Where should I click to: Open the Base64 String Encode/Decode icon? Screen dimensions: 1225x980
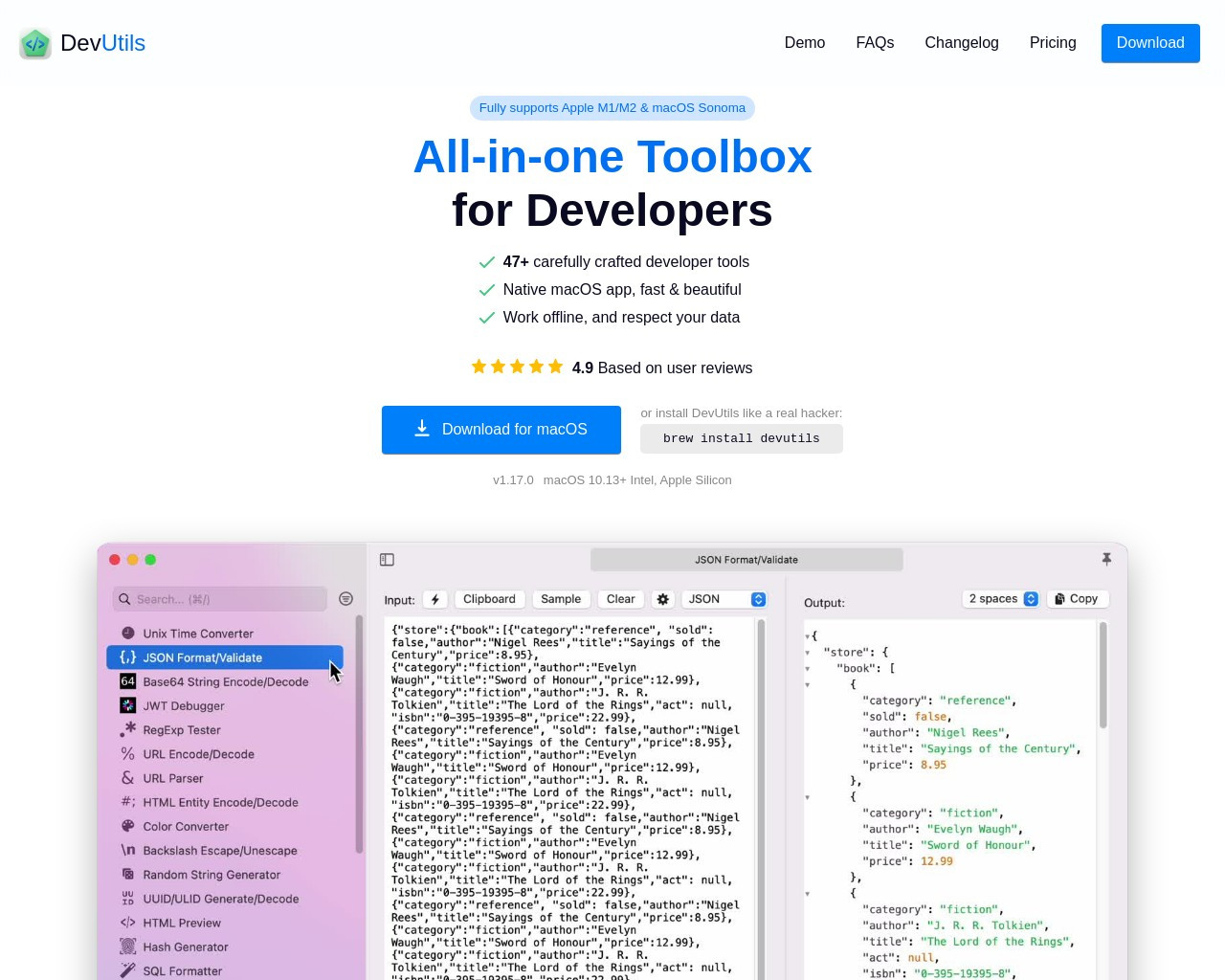(x=128, y=681)
